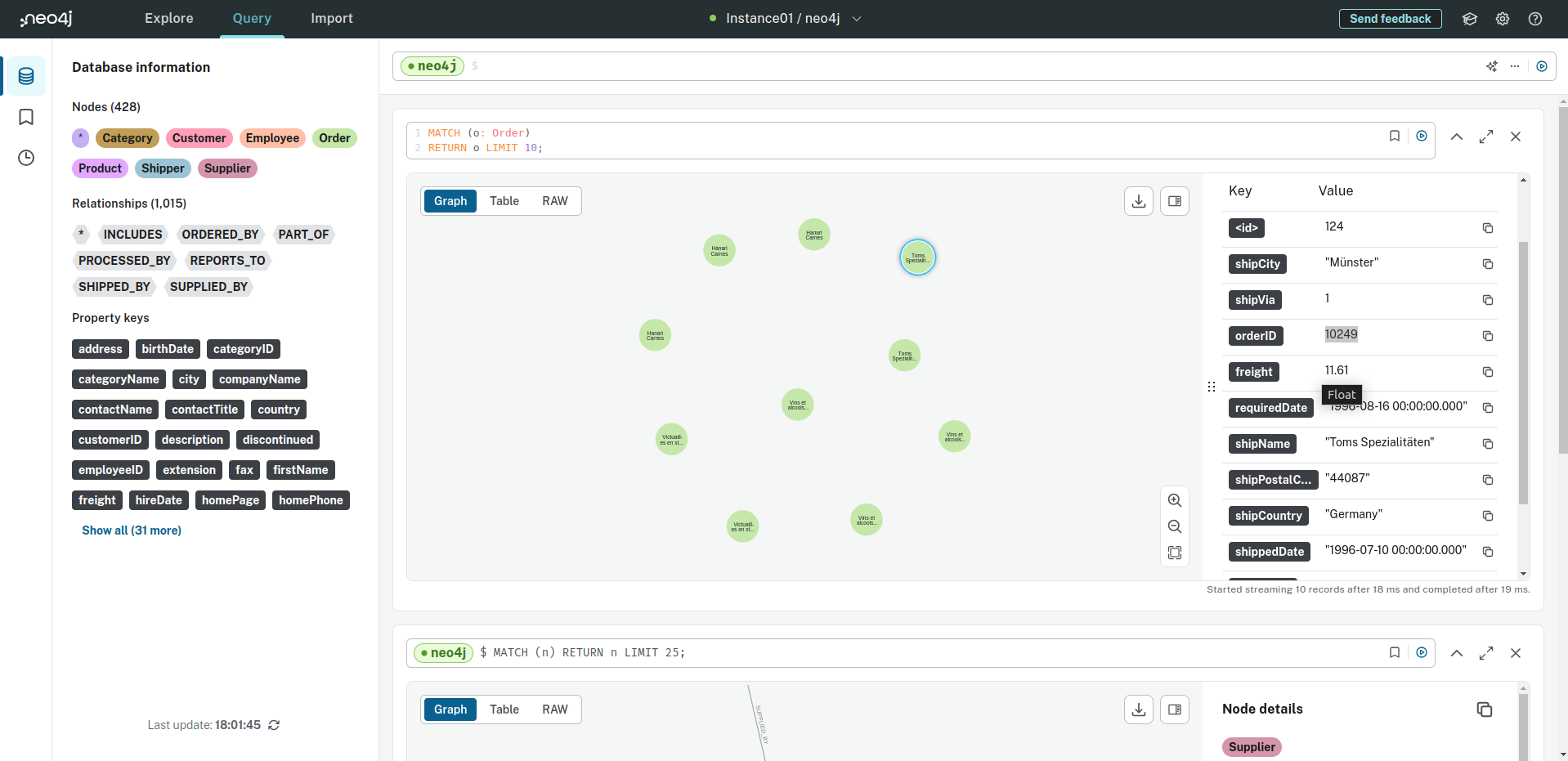Download the Order graph result
1568x761 pixels.
[1139, 201]
